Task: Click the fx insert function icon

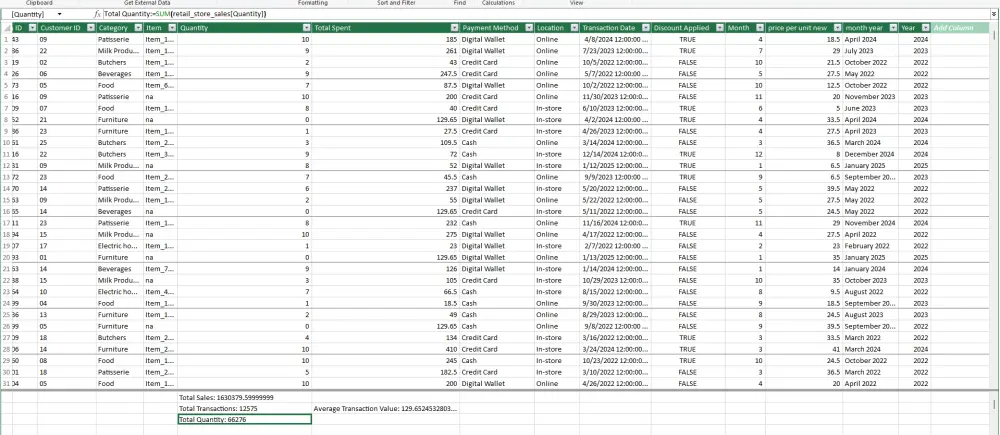Action: coord(97,13)
